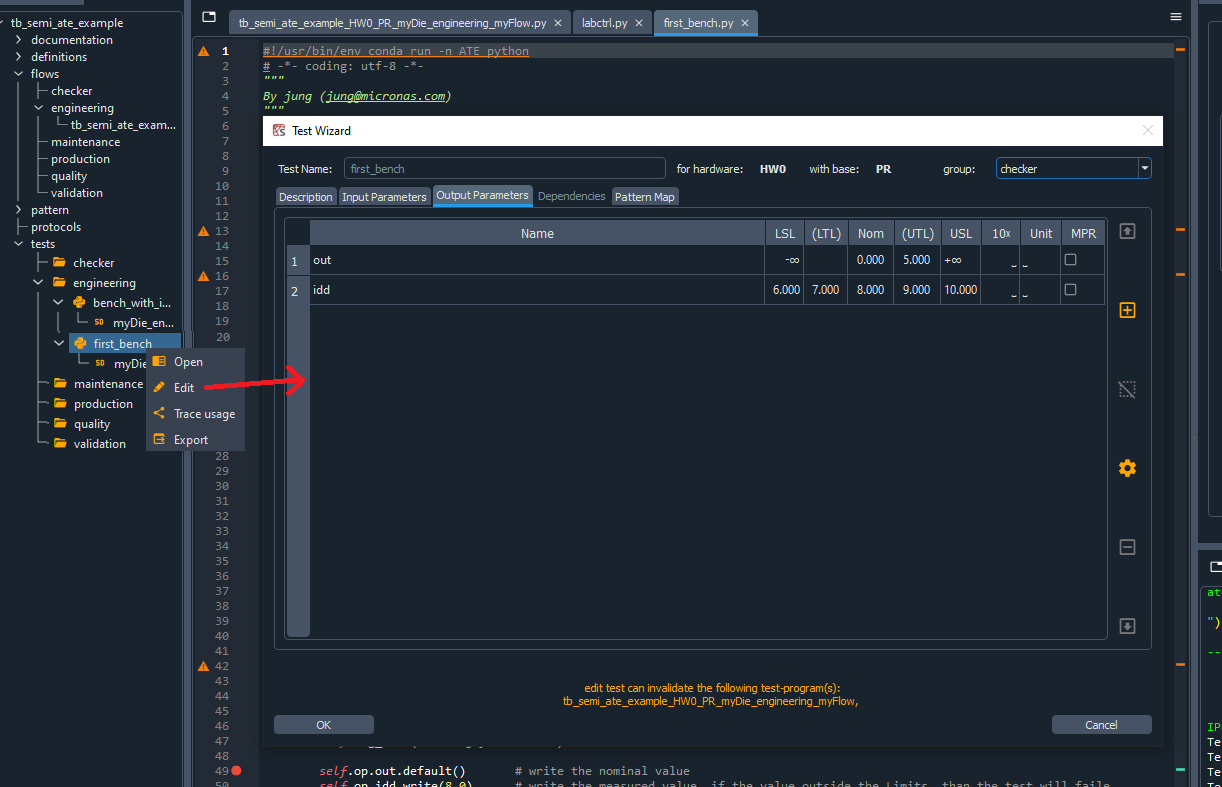Click the Nom cell showing 8.000

(x=871, y=290)
